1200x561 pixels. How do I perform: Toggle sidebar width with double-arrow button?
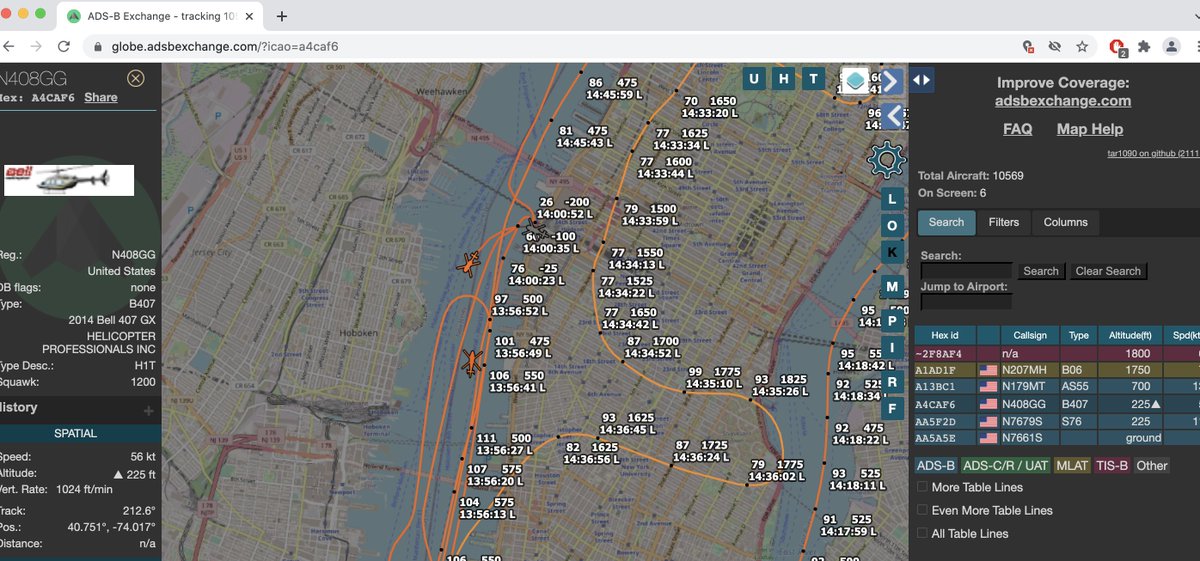(922, 80)
